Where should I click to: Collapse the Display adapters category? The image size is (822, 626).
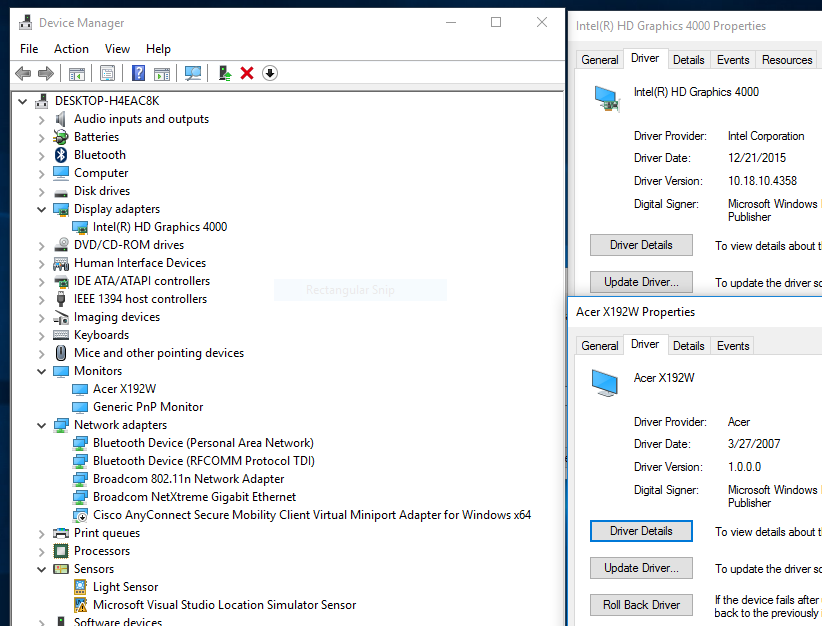tap(41, 209)
